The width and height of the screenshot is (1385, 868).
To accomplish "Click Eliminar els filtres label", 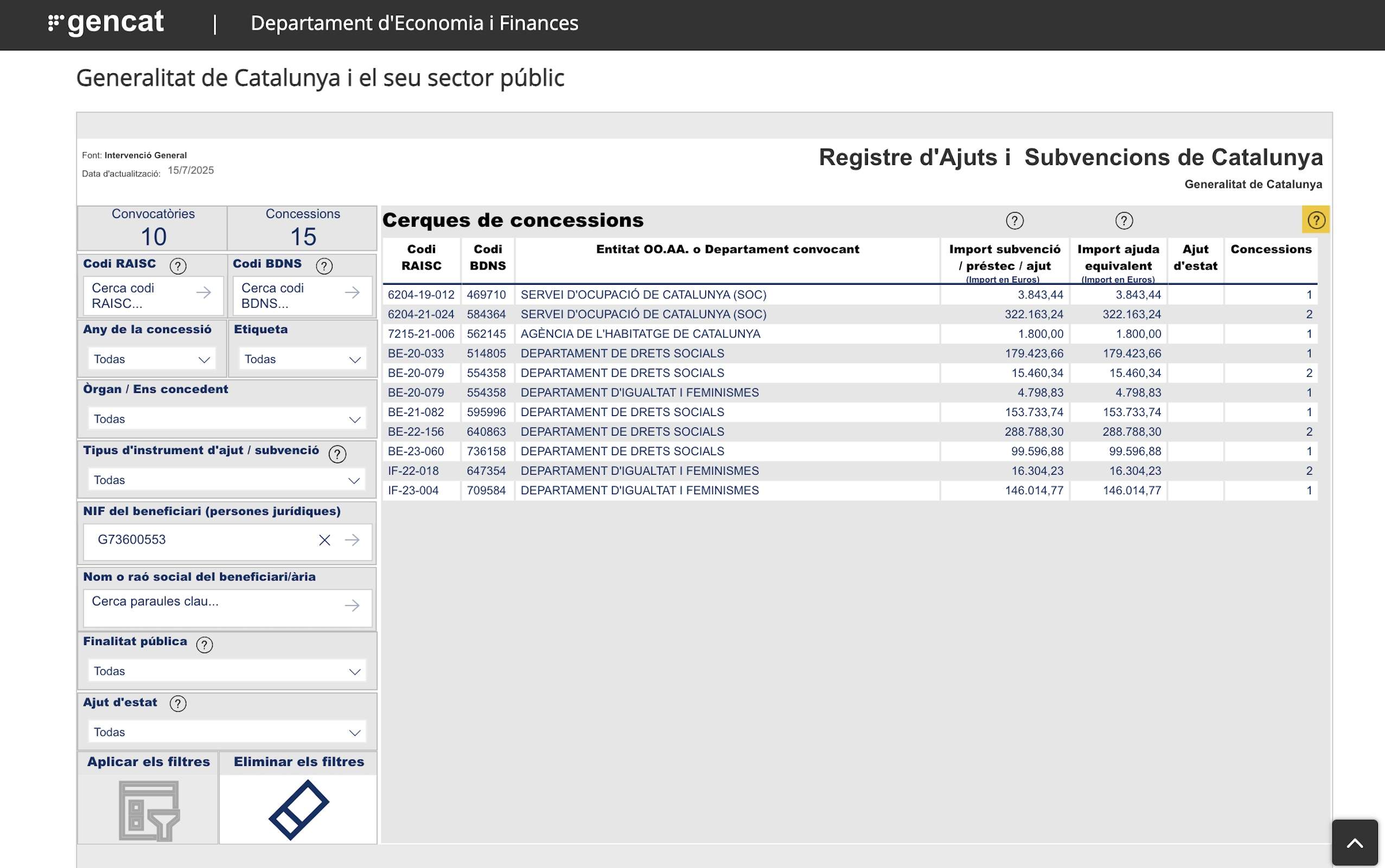I will pos(299,762).
